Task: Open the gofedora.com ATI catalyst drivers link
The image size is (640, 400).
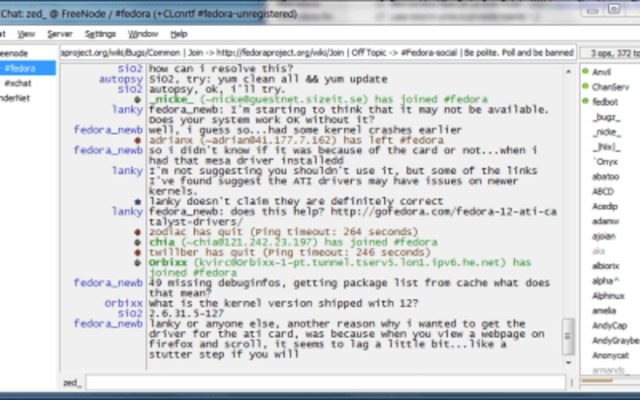Action: (x=444, y=212)
